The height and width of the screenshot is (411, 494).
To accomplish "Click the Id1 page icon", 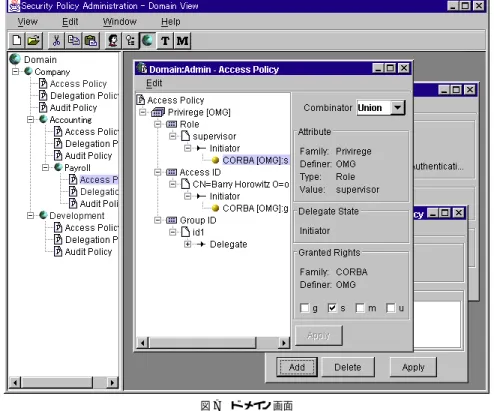I will tap(185, 232).
